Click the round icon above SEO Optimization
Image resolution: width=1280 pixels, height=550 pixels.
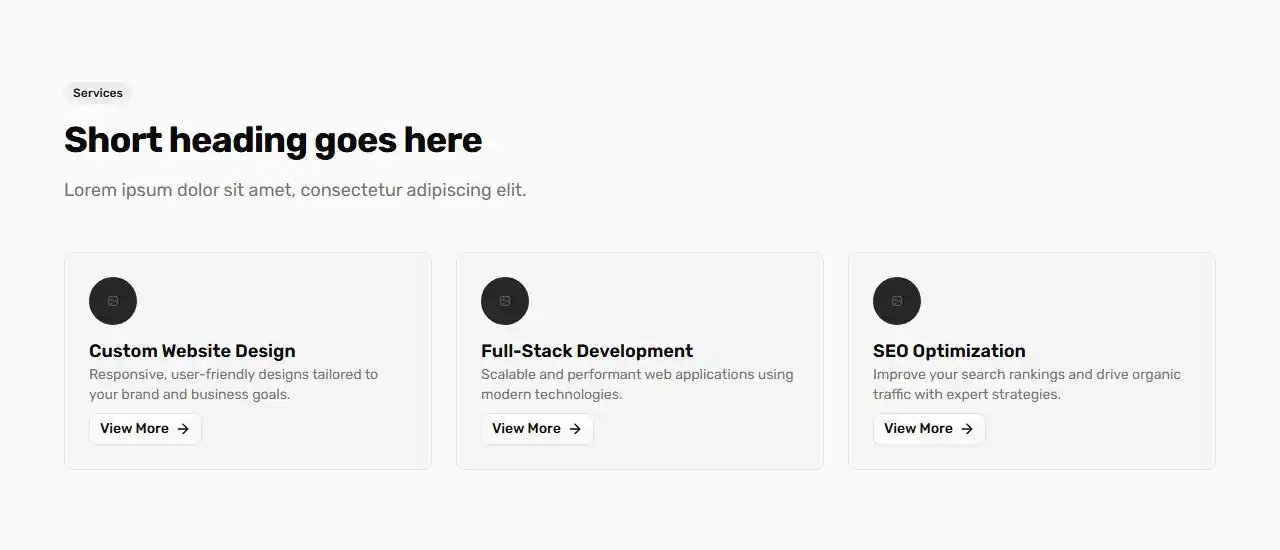897,301
